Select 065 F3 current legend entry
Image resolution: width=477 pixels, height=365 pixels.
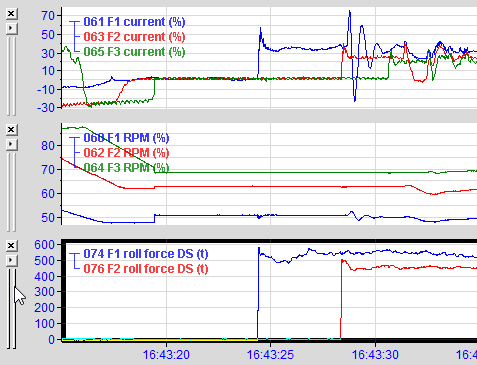coord(134,52)
